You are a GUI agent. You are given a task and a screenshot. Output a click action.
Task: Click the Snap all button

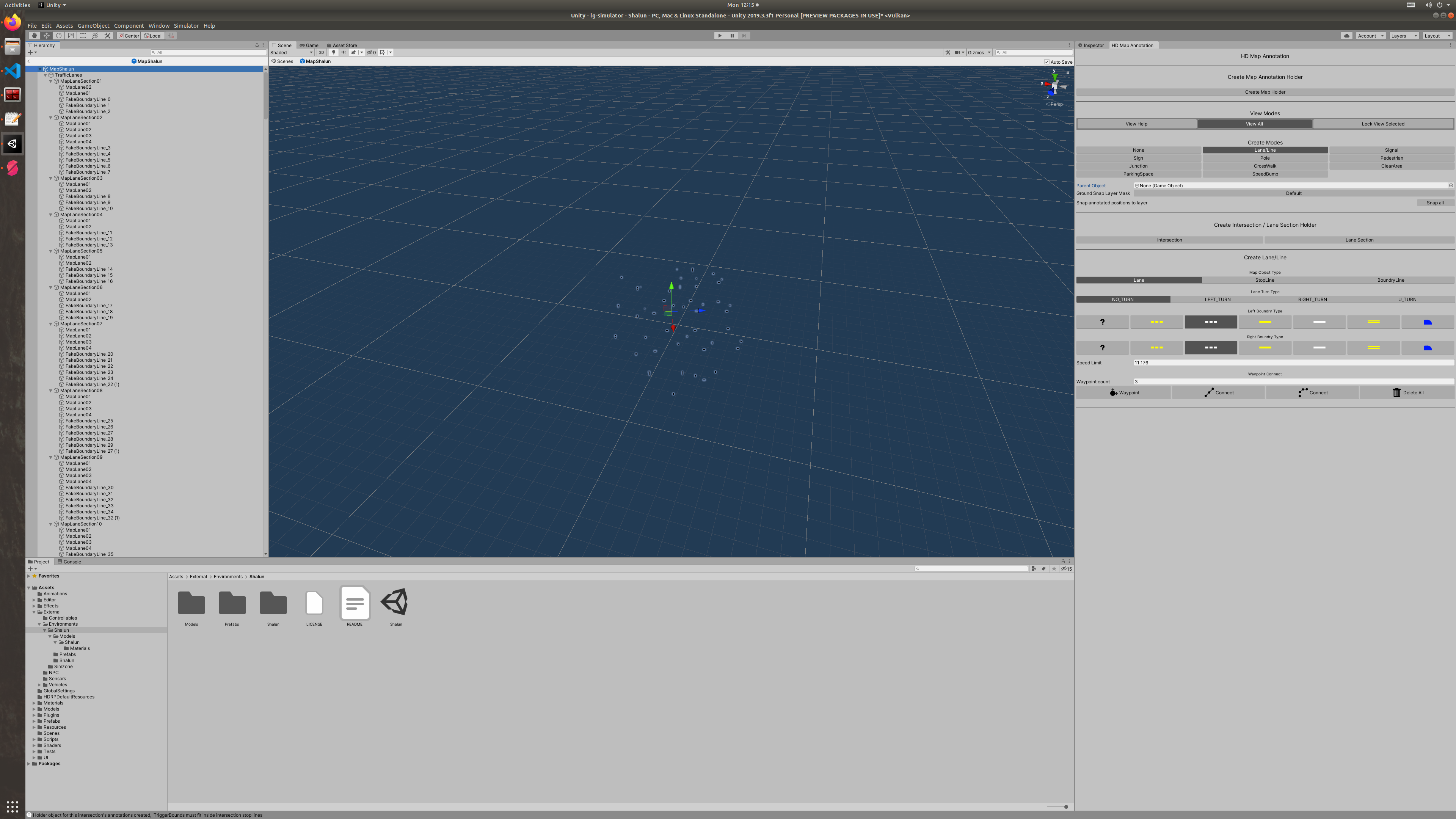click(1434, 203)
